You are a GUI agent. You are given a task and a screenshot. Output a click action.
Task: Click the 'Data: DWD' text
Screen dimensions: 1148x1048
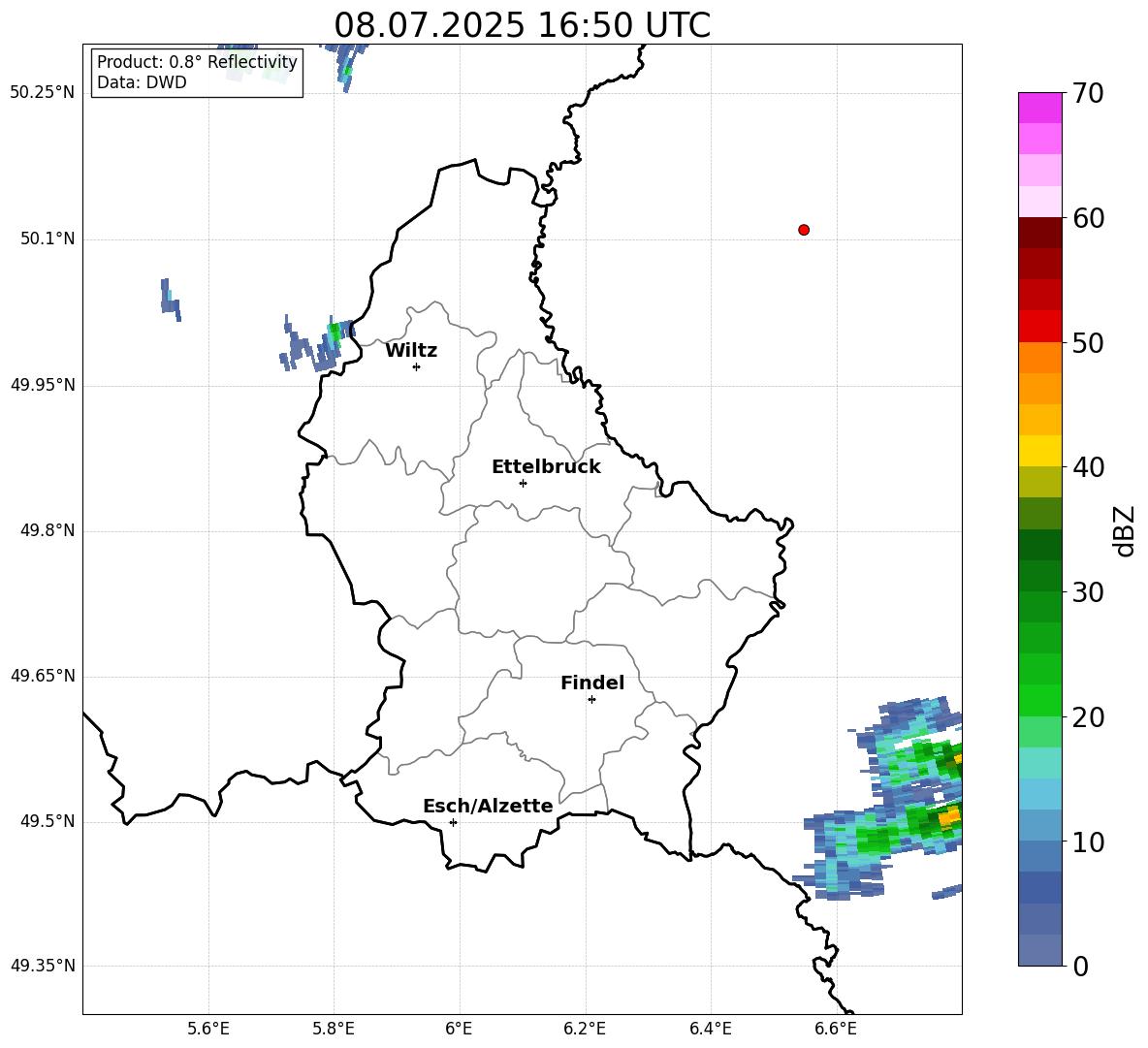142,82
